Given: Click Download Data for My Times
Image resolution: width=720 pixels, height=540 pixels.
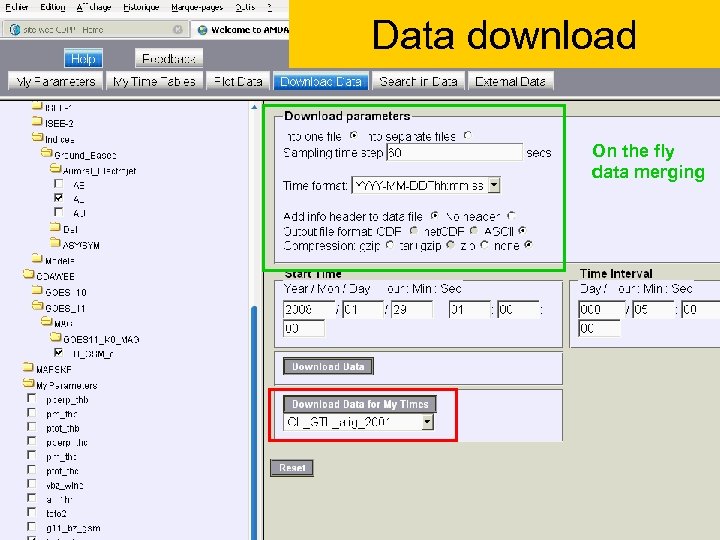Looking at the screenshot, I should (360, 404).
